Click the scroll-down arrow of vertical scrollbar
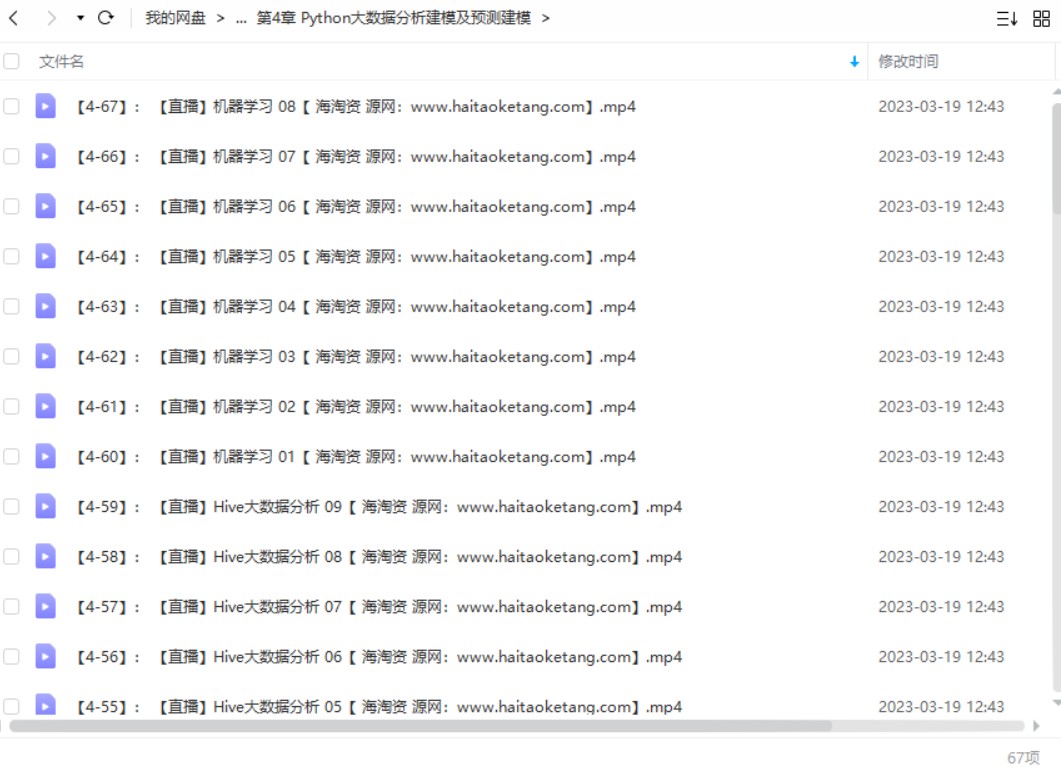This screenshot has height=773, width=1061. 1056,703
